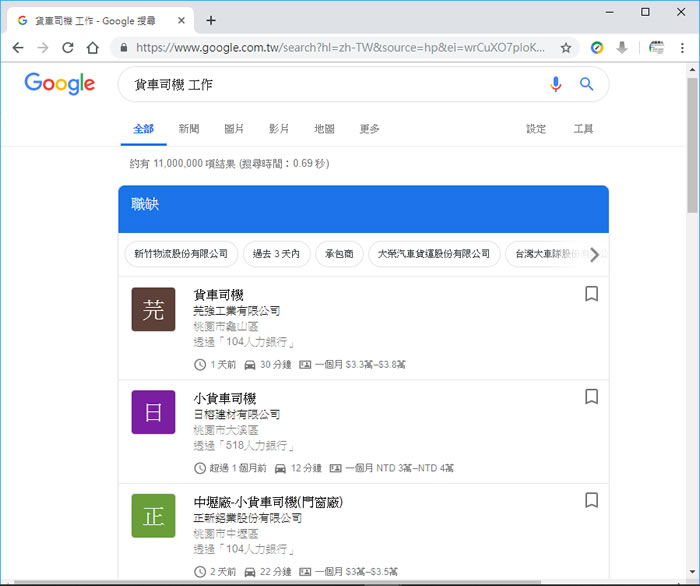
Task: Click the 12 分鐘 commute time
Action: pos(306,468)
